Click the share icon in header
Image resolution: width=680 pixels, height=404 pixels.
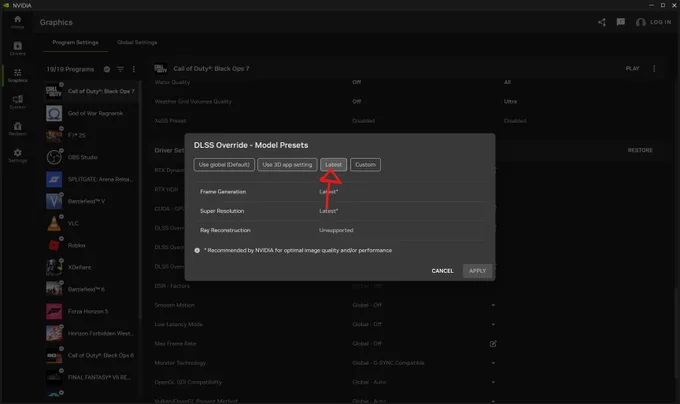coord(602,22)
